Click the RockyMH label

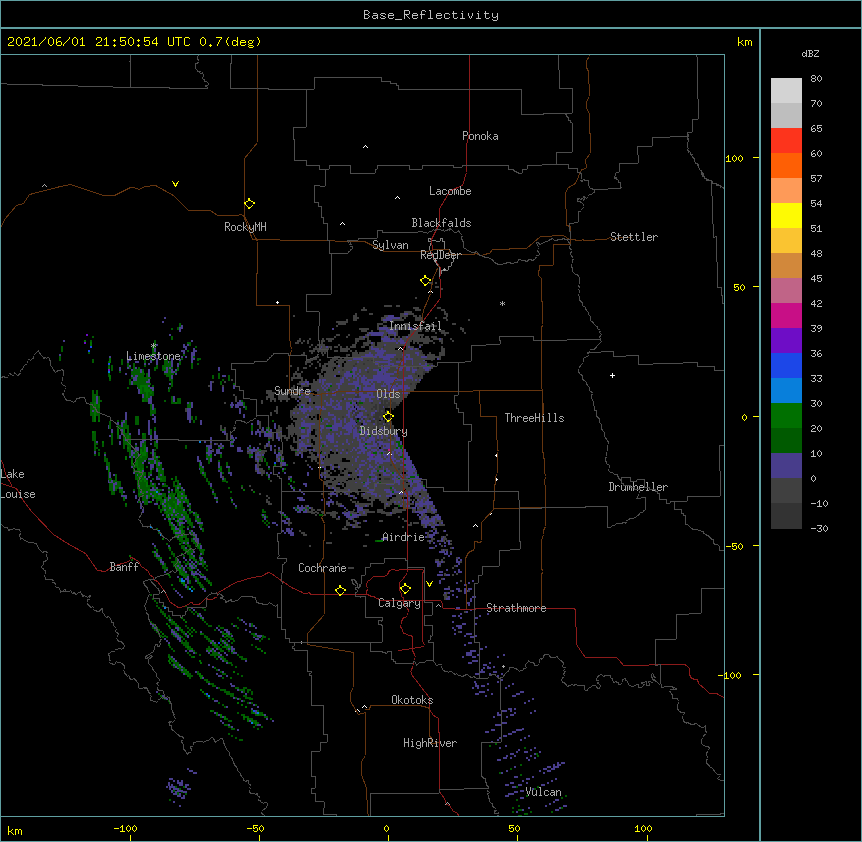[245, 227]
